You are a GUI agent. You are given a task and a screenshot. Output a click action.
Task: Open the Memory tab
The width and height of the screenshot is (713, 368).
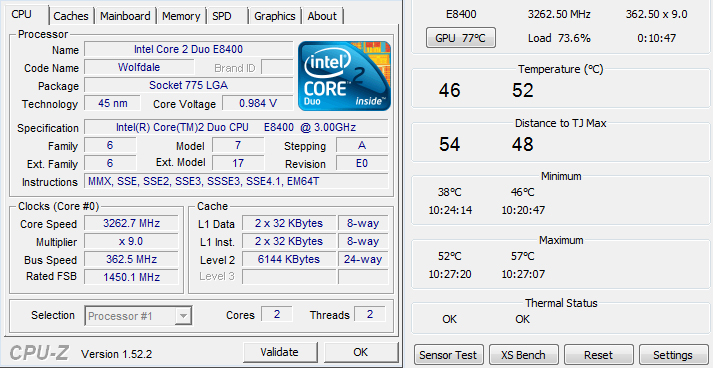181,16
